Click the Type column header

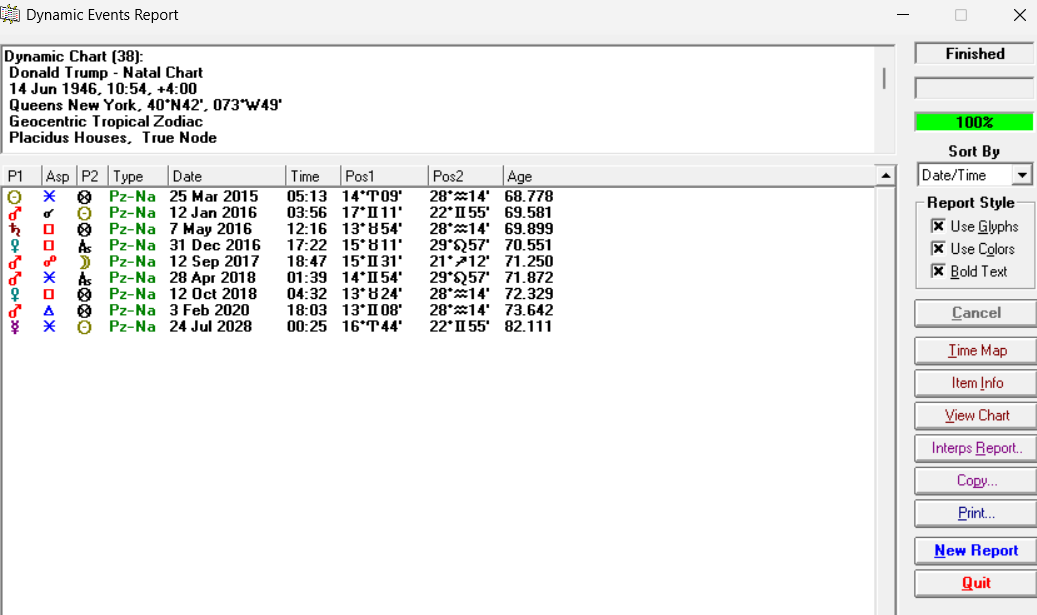coord(138,177)
